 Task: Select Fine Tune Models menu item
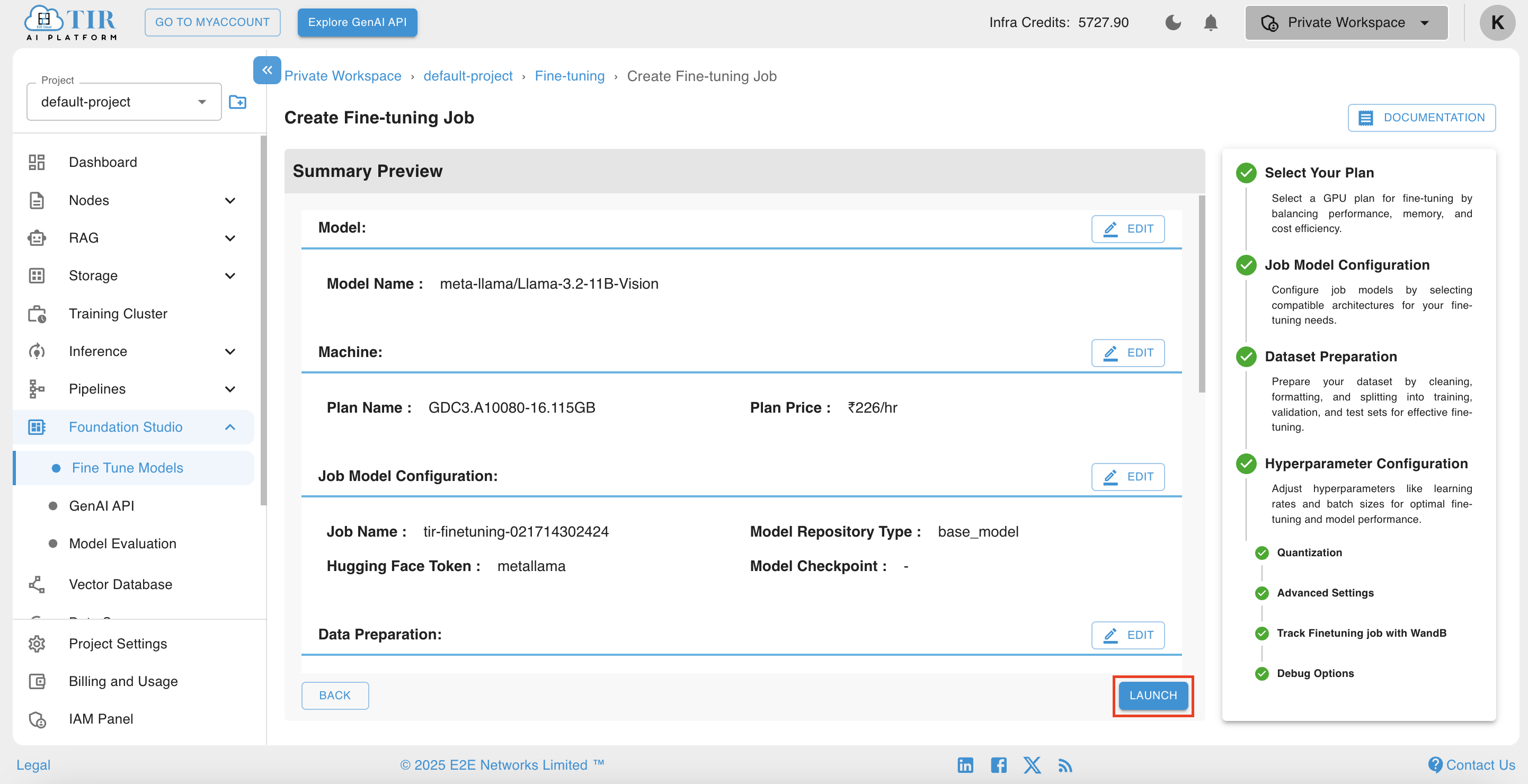(134, 468)
